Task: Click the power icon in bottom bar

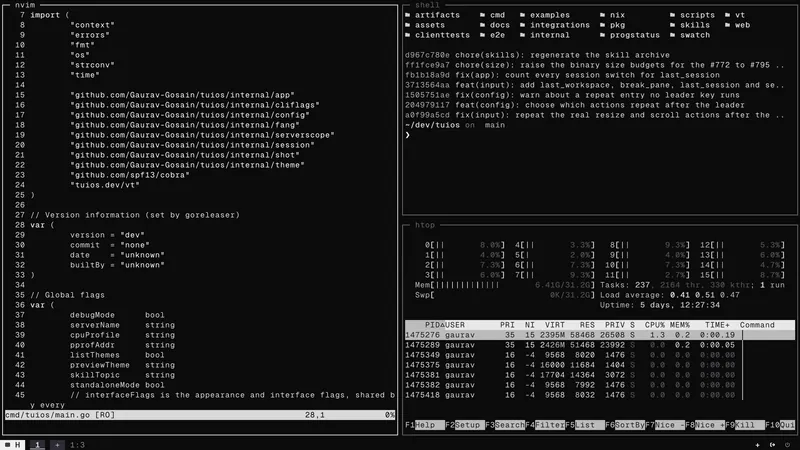Action: click(x=787, y=445)
